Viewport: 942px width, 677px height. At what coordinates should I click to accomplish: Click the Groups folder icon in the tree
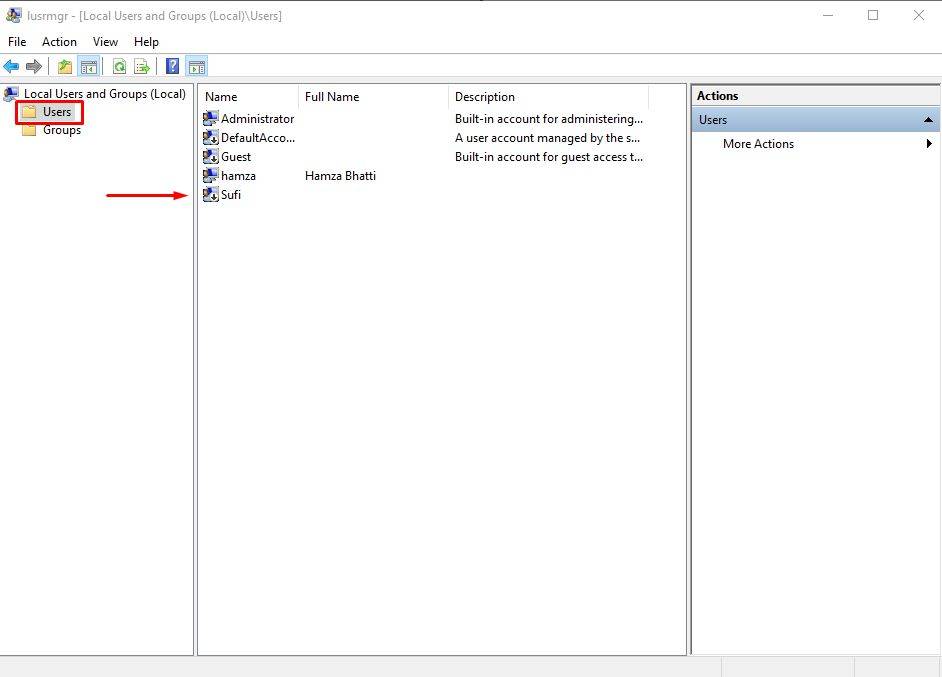[29, 130]
